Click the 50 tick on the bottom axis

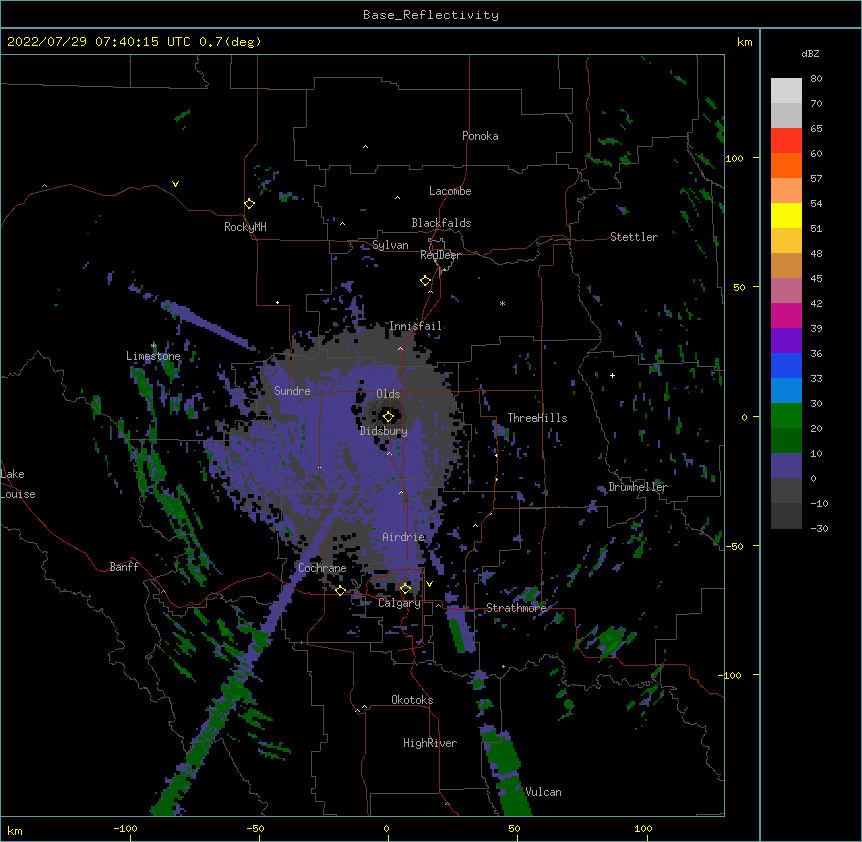point(514,828)
